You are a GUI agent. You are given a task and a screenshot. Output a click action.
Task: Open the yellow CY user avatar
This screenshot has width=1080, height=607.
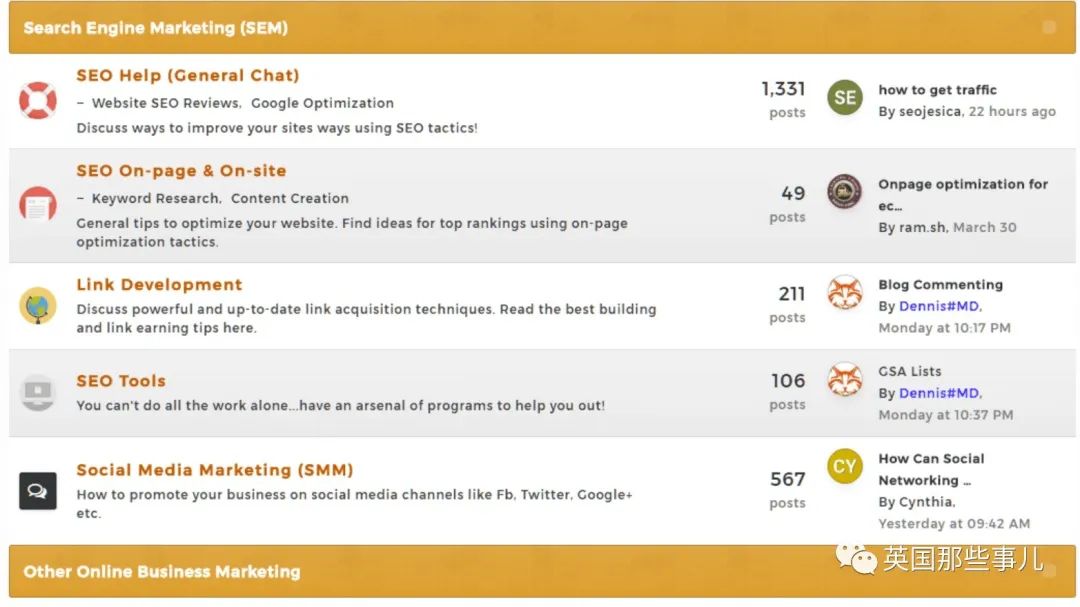pyautogui.click(x=845, y=467)
